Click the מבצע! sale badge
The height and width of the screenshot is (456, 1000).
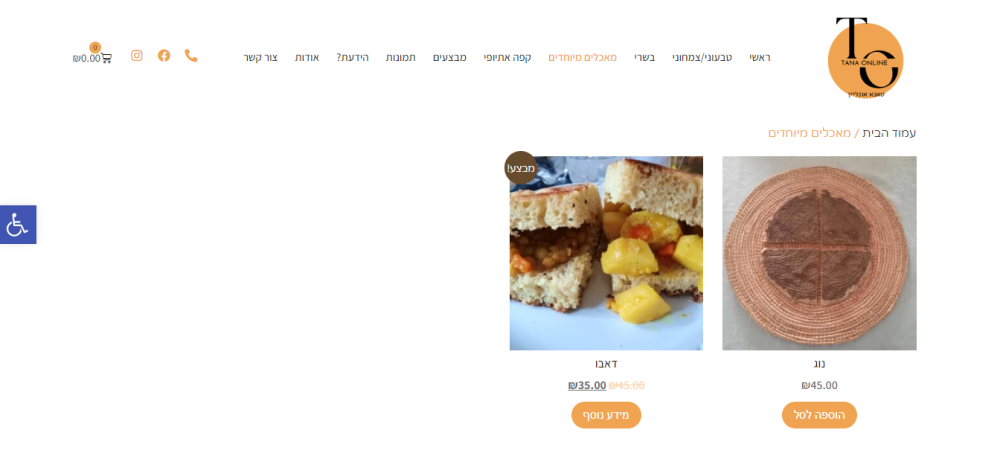point(520,168)
